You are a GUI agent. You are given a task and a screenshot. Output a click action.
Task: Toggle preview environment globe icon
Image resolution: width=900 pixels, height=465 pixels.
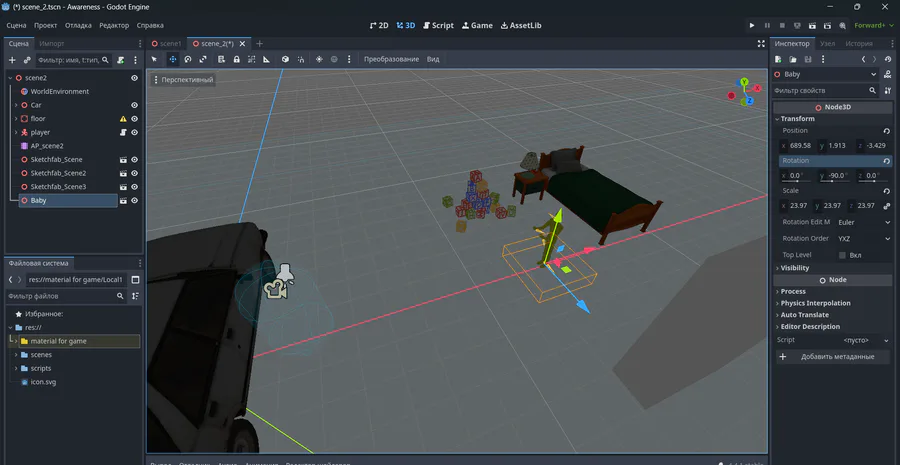click(x=334, y=59)
